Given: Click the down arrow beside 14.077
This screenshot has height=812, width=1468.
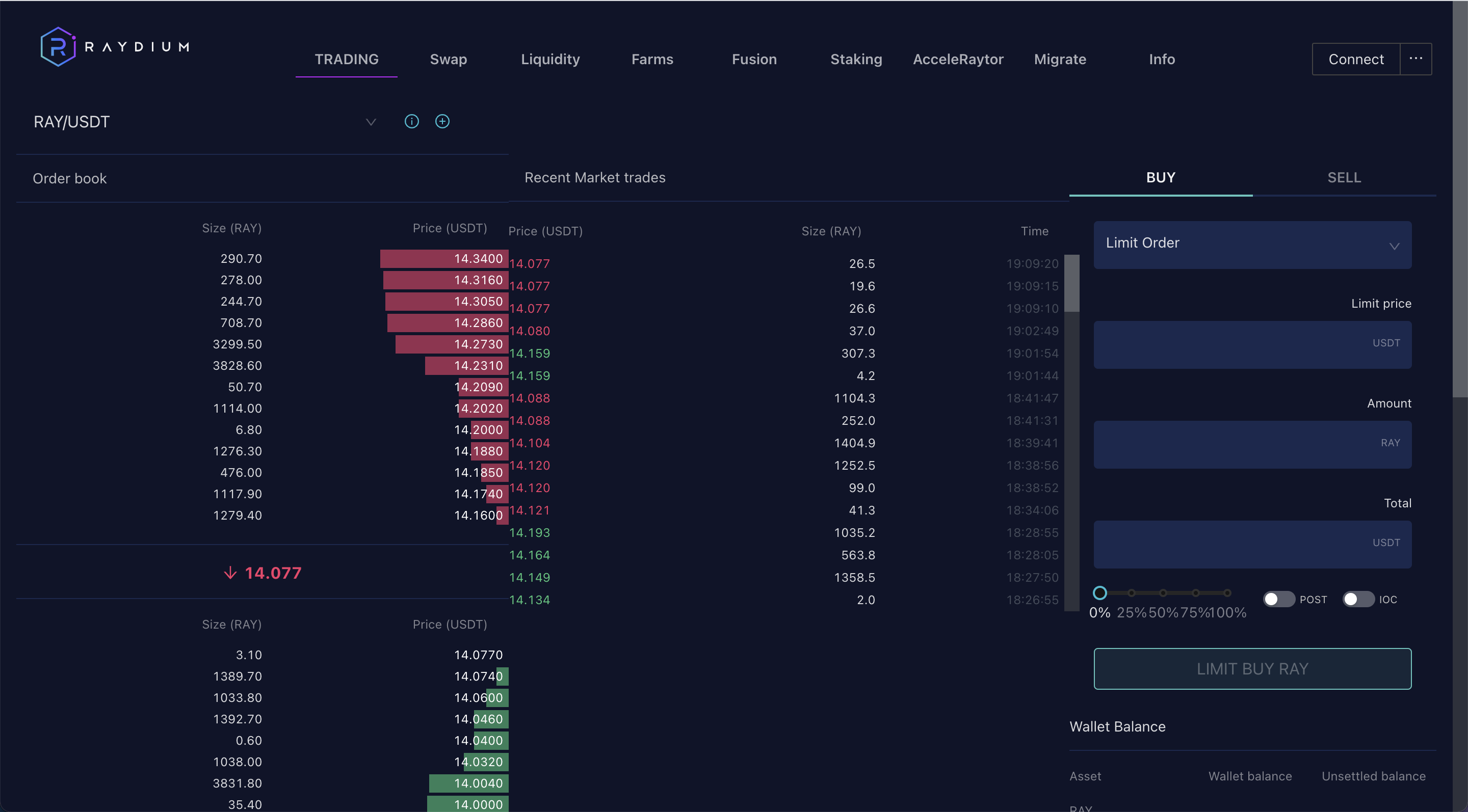Looking at the screenshot, I should click(x=230, y=573).
